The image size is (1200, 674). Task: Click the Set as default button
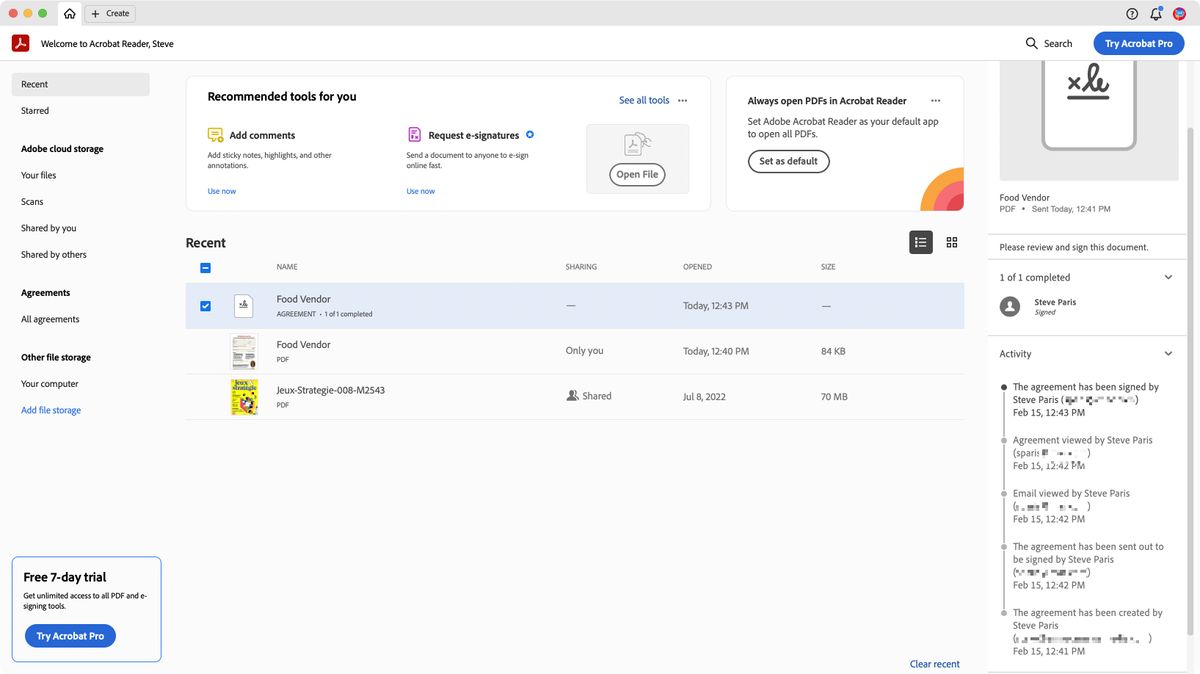pyautogui.click(x=788, y=161)
